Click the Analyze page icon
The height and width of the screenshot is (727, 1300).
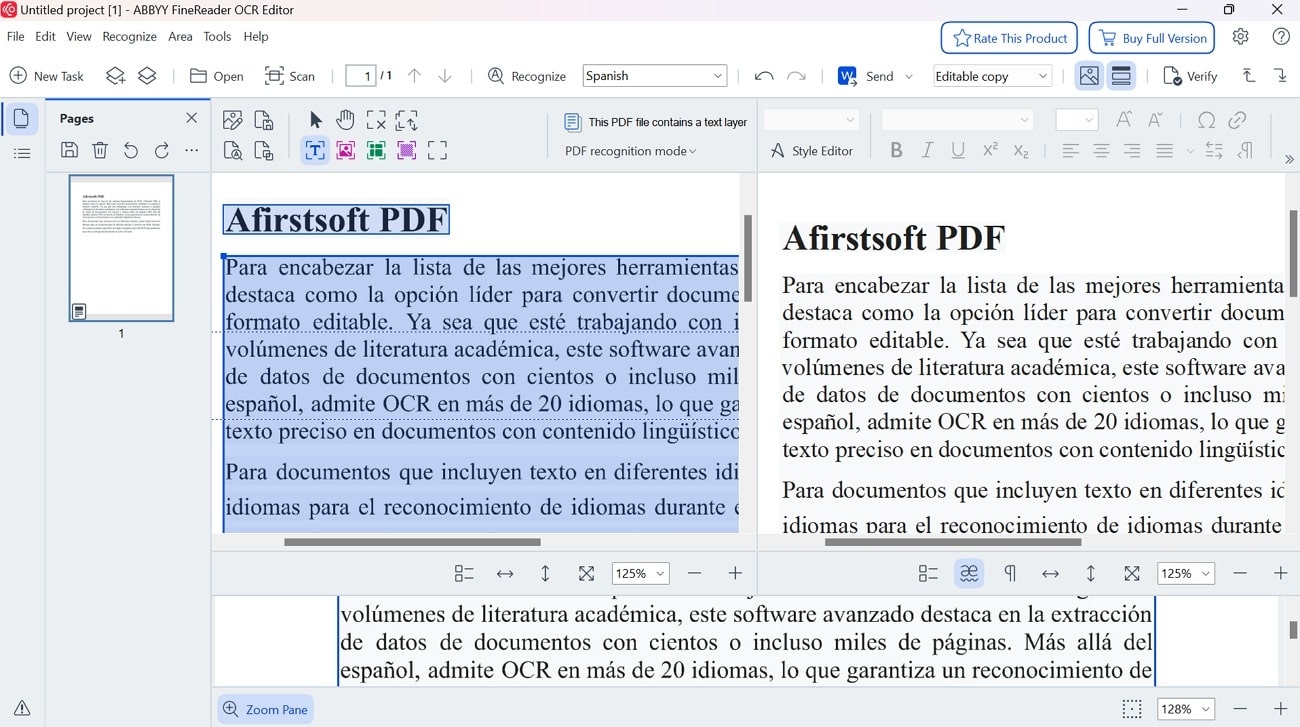coord(233,151)
